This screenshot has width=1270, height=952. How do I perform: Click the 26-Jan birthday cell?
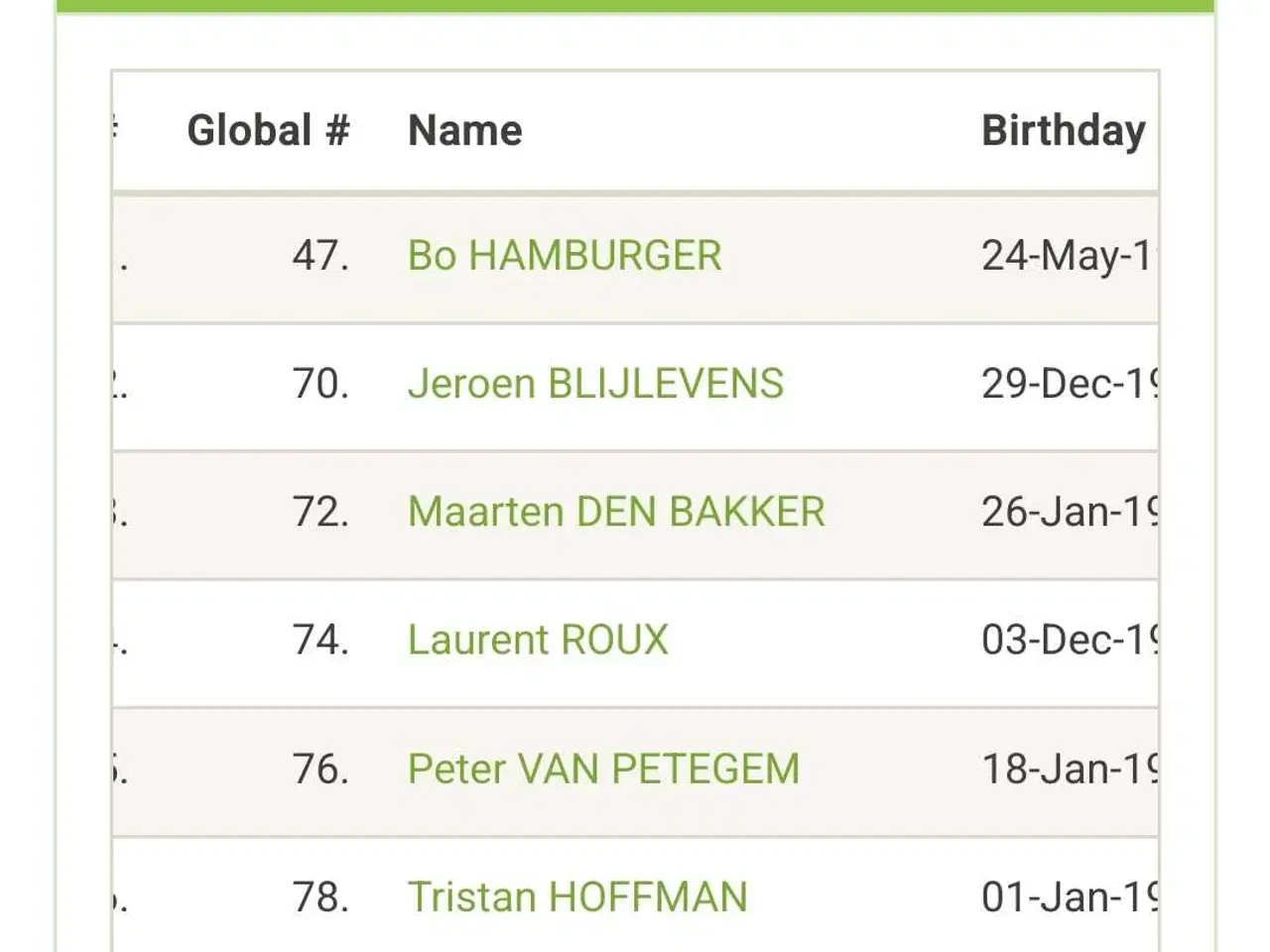pyautogui.click(x=1069, y=512)
